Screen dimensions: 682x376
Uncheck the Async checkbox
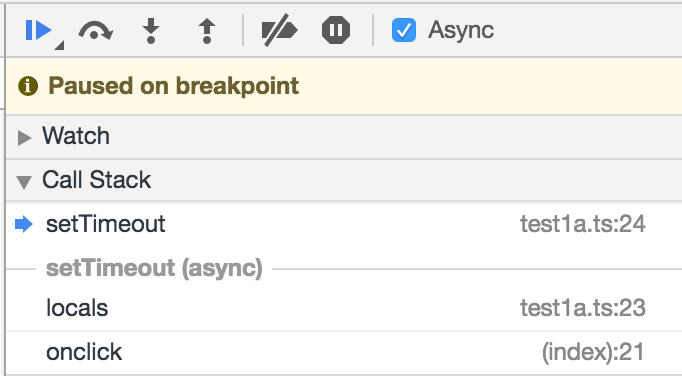pyautogui.click(x=404, y=30)
